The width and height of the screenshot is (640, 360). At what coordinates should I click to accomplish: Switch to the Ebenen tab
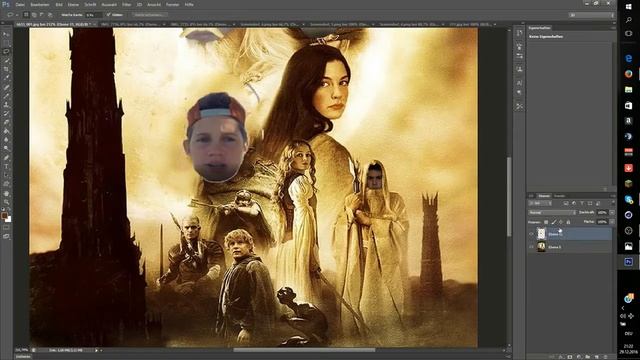(544, 196)
